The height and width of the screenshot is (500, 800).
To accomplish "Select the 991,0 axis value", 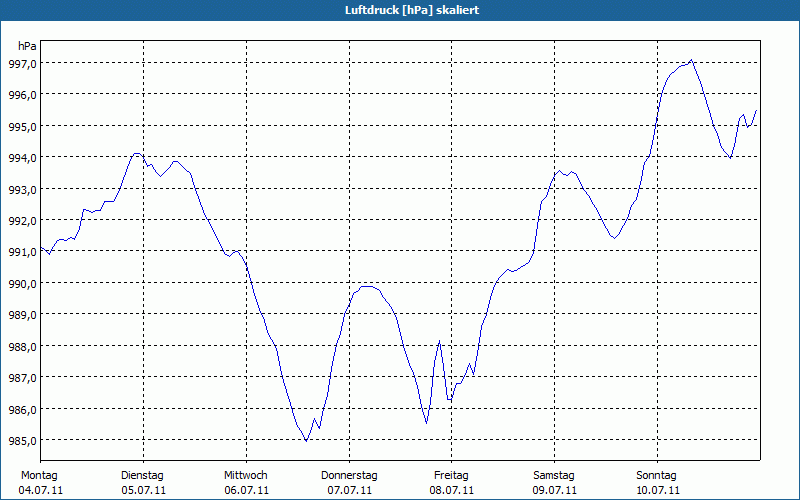I will (x=22, y=252).
